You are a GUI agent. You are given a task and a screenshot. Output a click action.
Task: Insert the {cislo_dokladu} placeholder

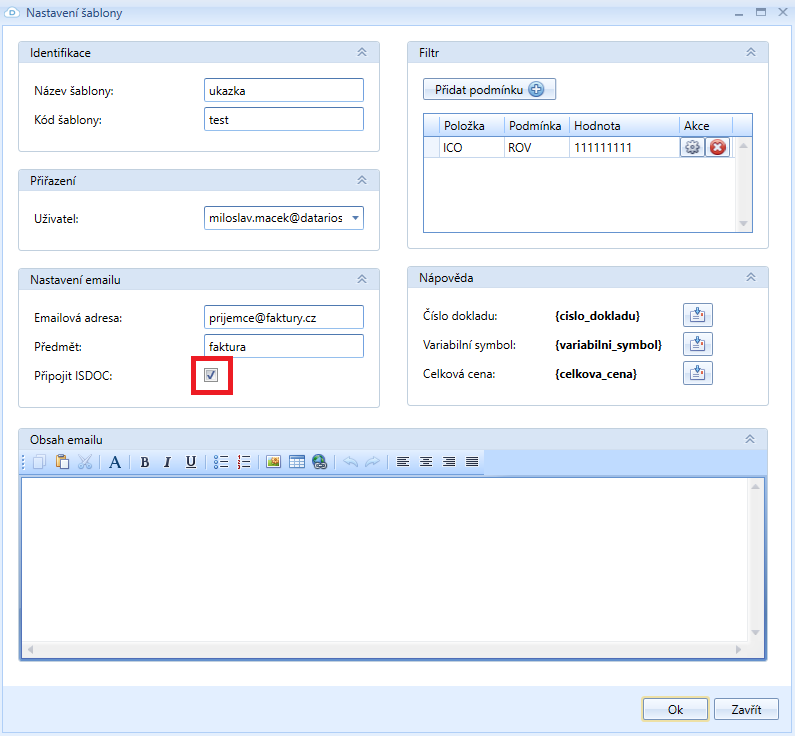pyautogui.click(x=698, y=316)
